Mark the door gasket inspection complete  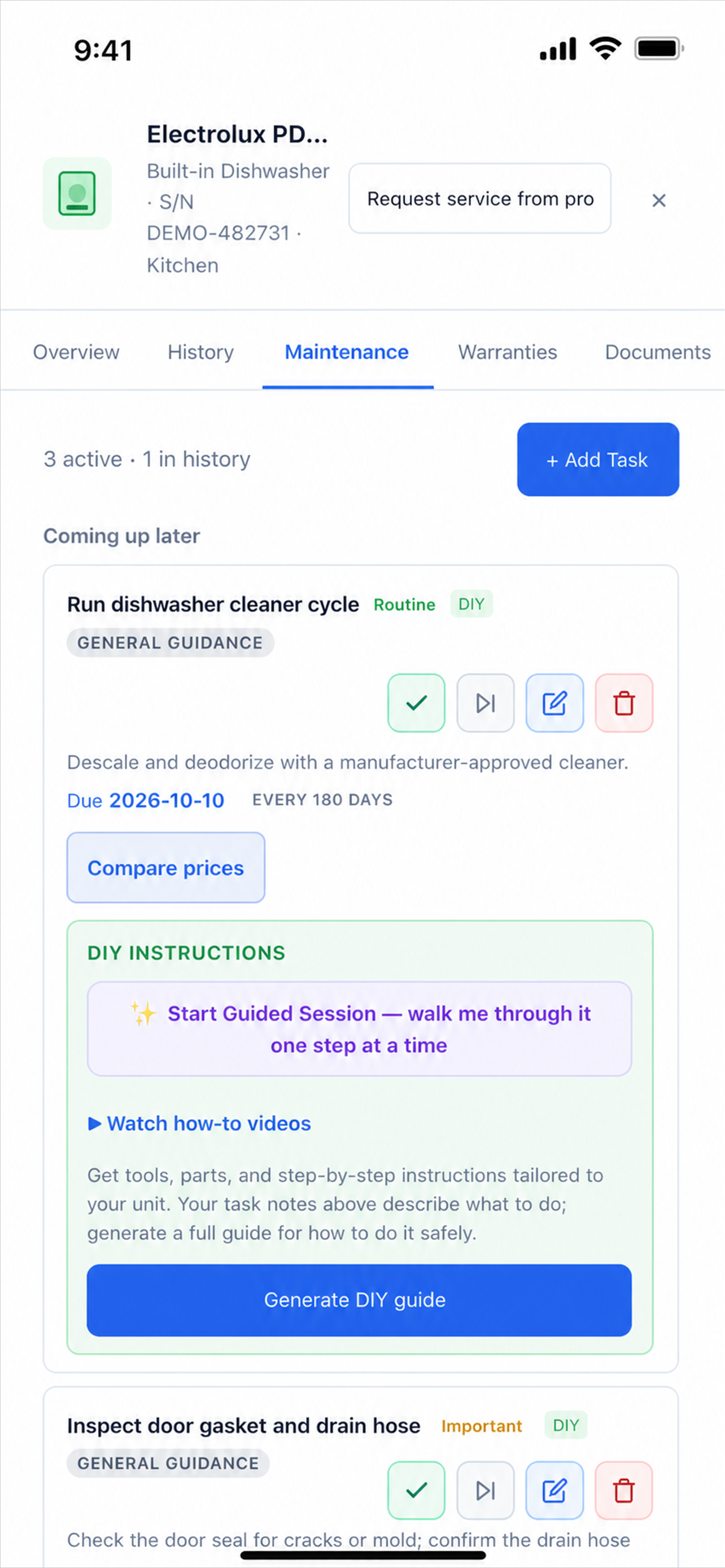coord(416,1490)
